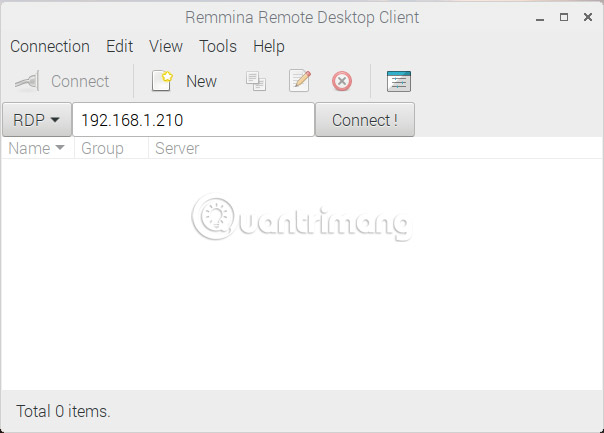Screen dimensions: 604x433
Task: Open the Tools menu
Action: (x=218, y=47)
